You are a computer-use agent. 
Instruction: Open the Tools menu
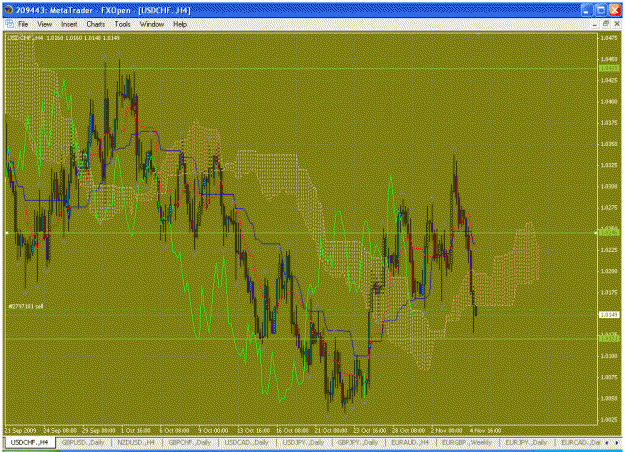[122, 24]
